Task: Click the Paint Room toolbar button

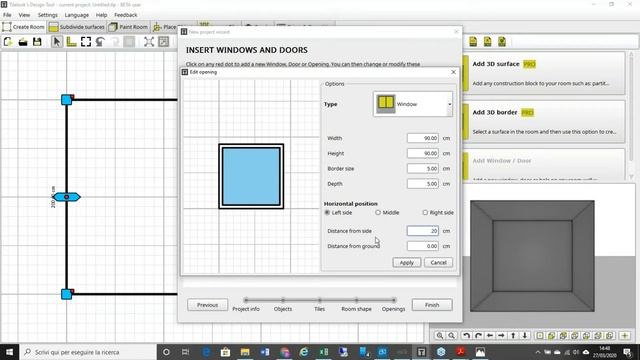Action: click(x=129, y=27)
